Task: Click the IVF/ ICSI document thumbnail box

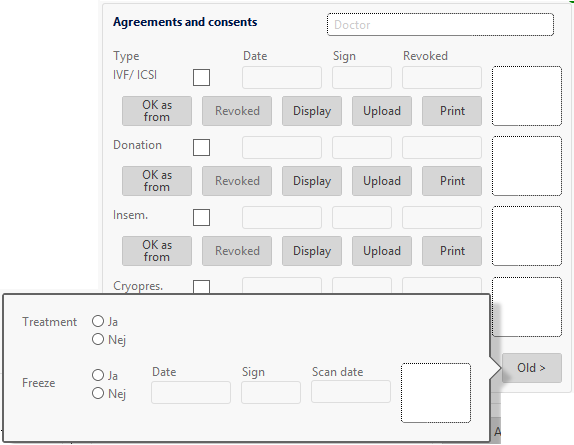Action: (527, 96)
